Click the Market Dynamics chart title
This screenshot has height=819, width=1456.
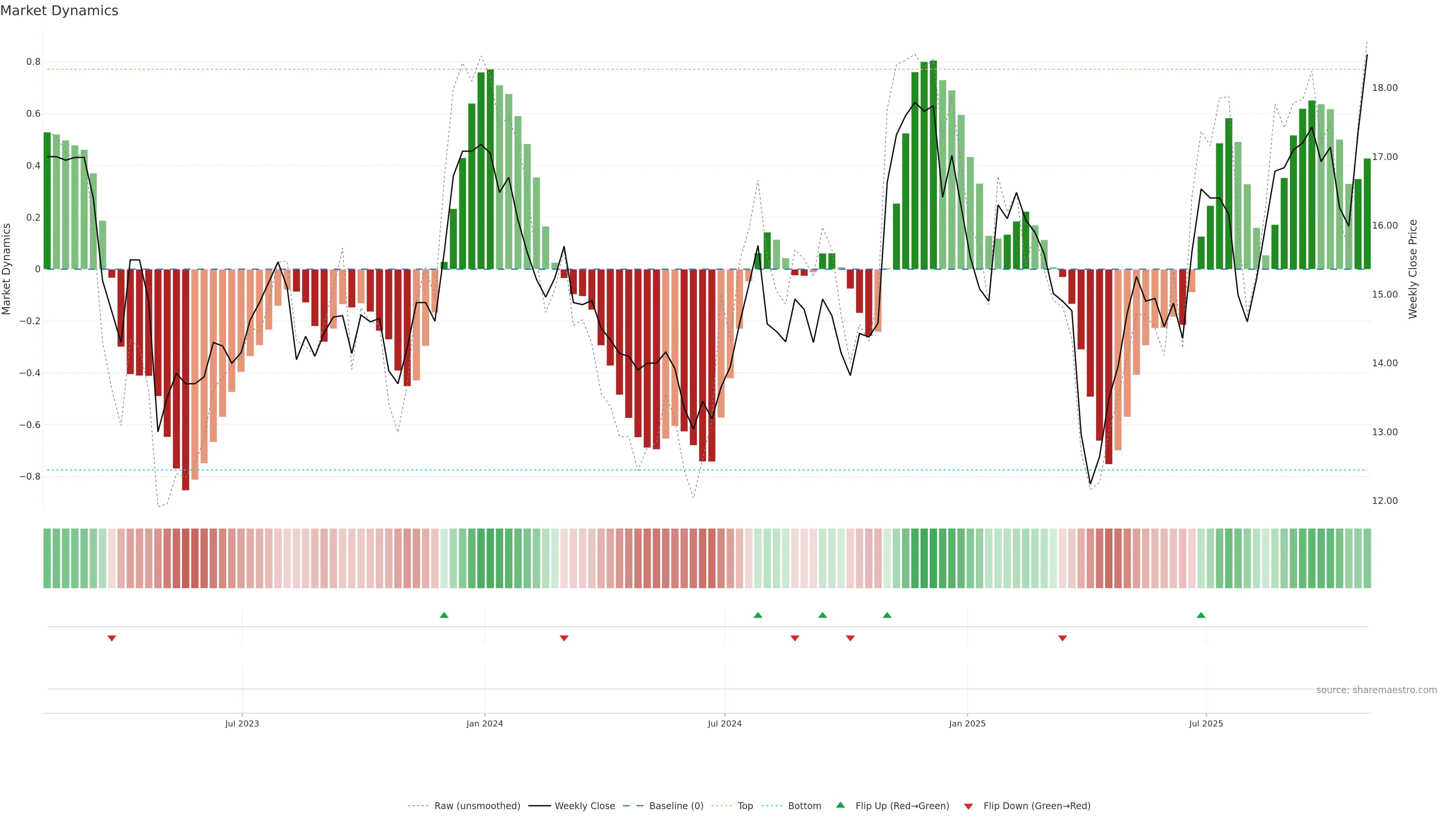tap(60, 11)
